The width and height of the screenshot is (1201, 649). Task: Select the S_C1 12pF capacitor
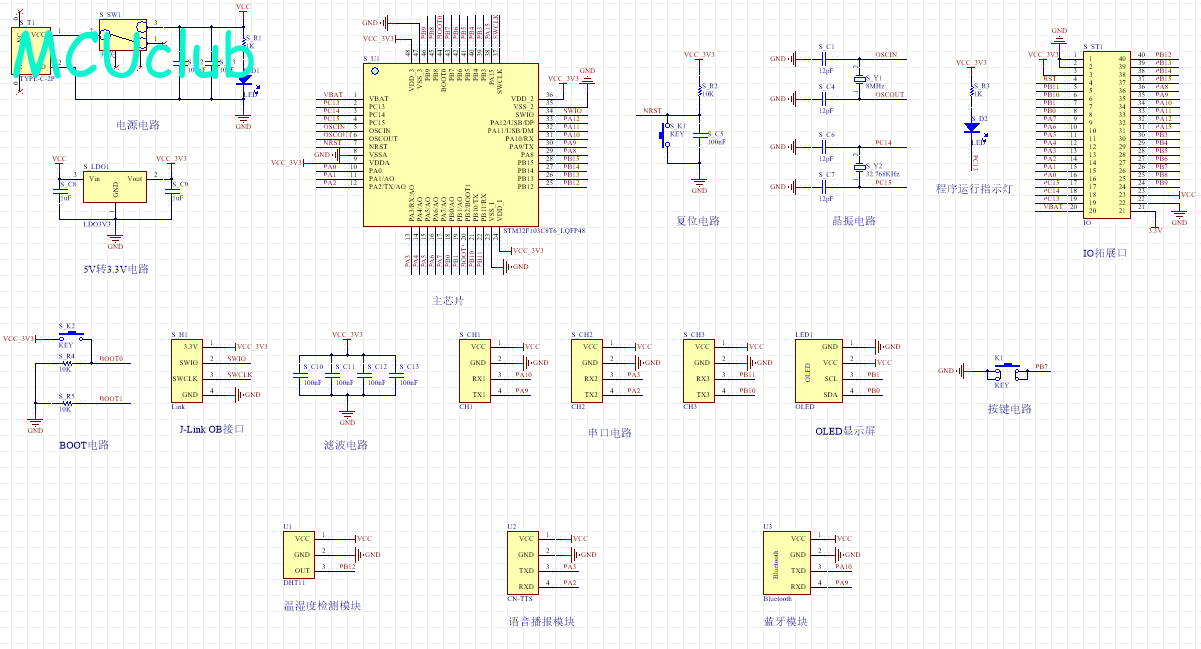[x=823, y=59]
